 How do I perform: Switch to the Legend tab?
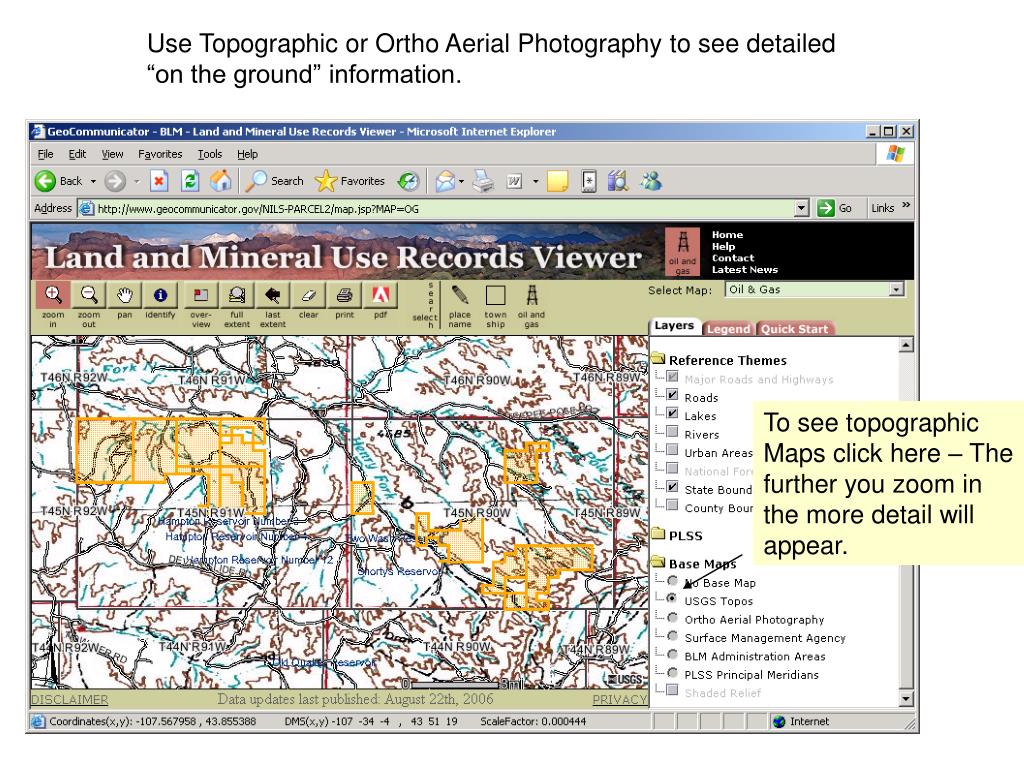coord(728,329)
